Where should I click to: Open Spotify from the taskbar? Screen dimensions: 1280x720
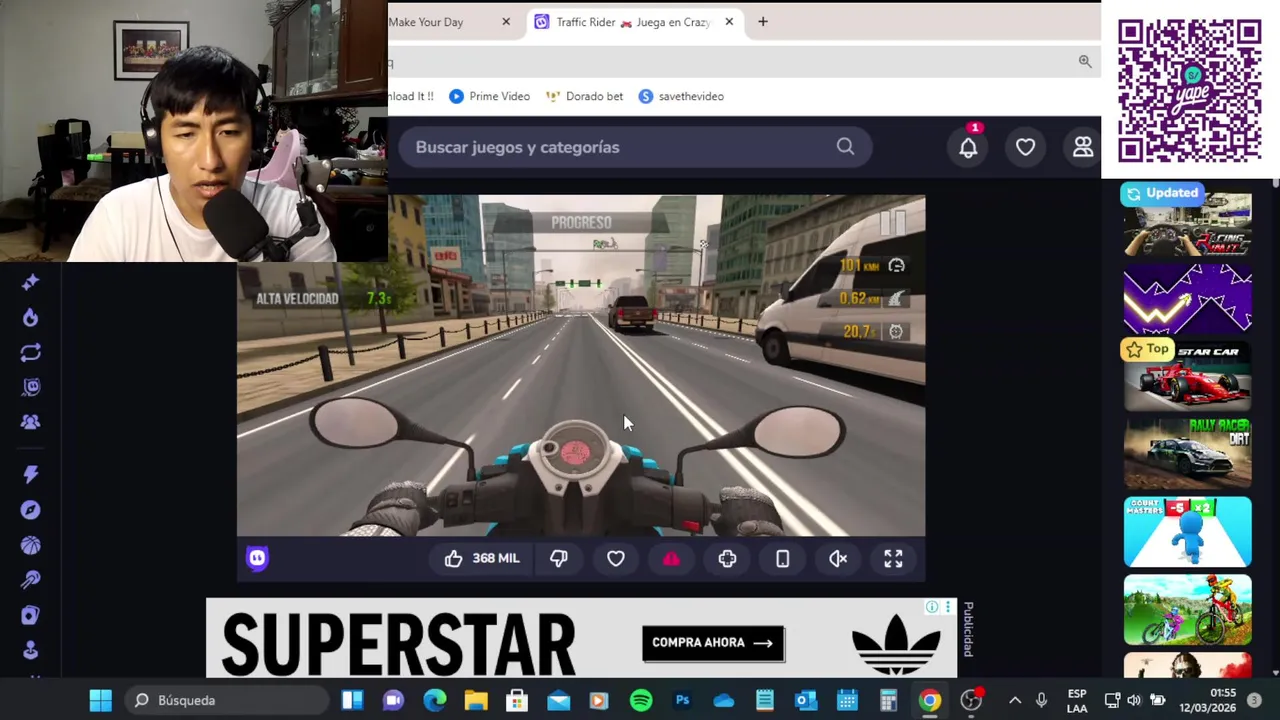641,700
